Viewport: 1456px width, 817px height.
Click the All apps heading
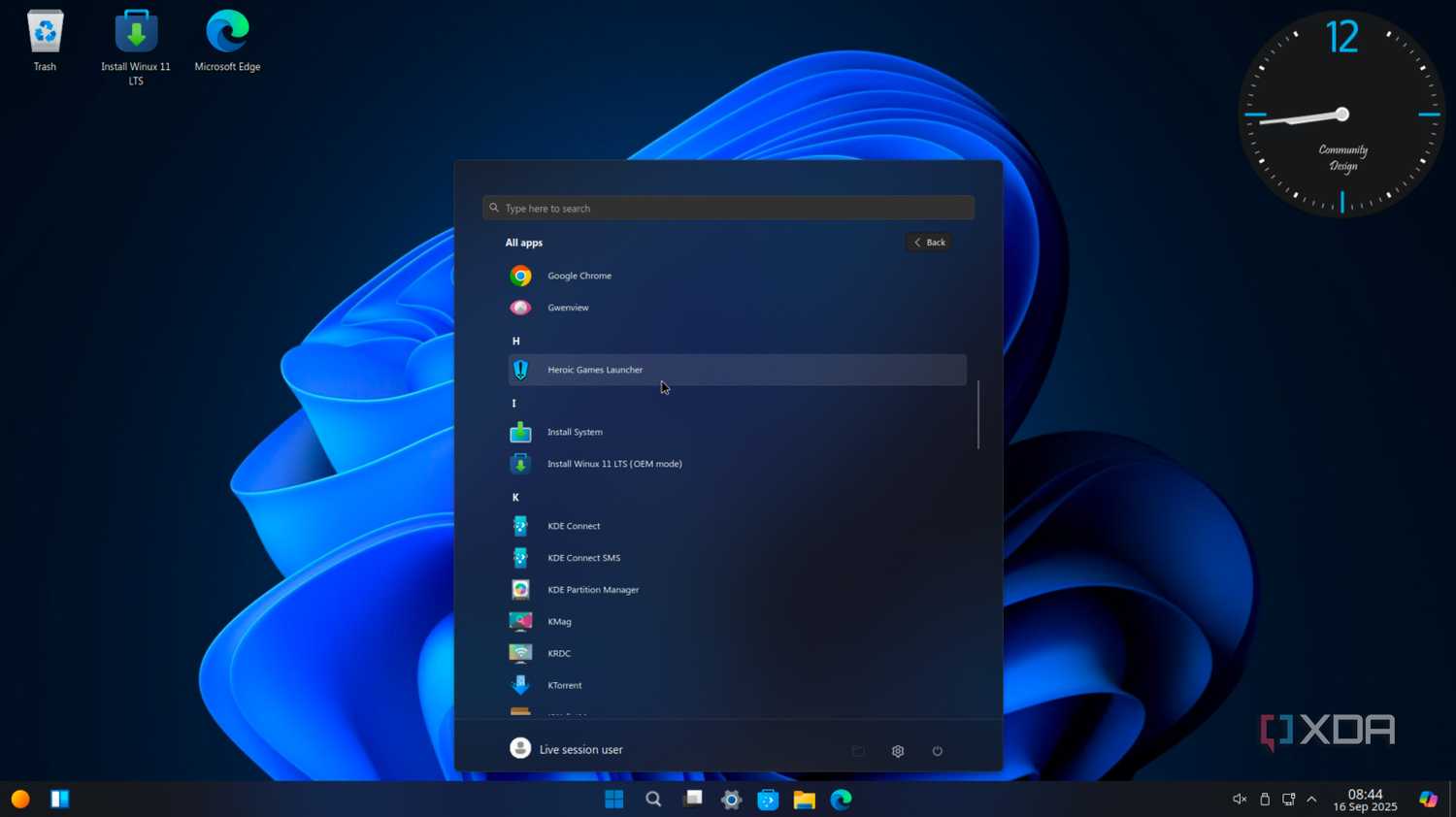[x=524, y=243]
